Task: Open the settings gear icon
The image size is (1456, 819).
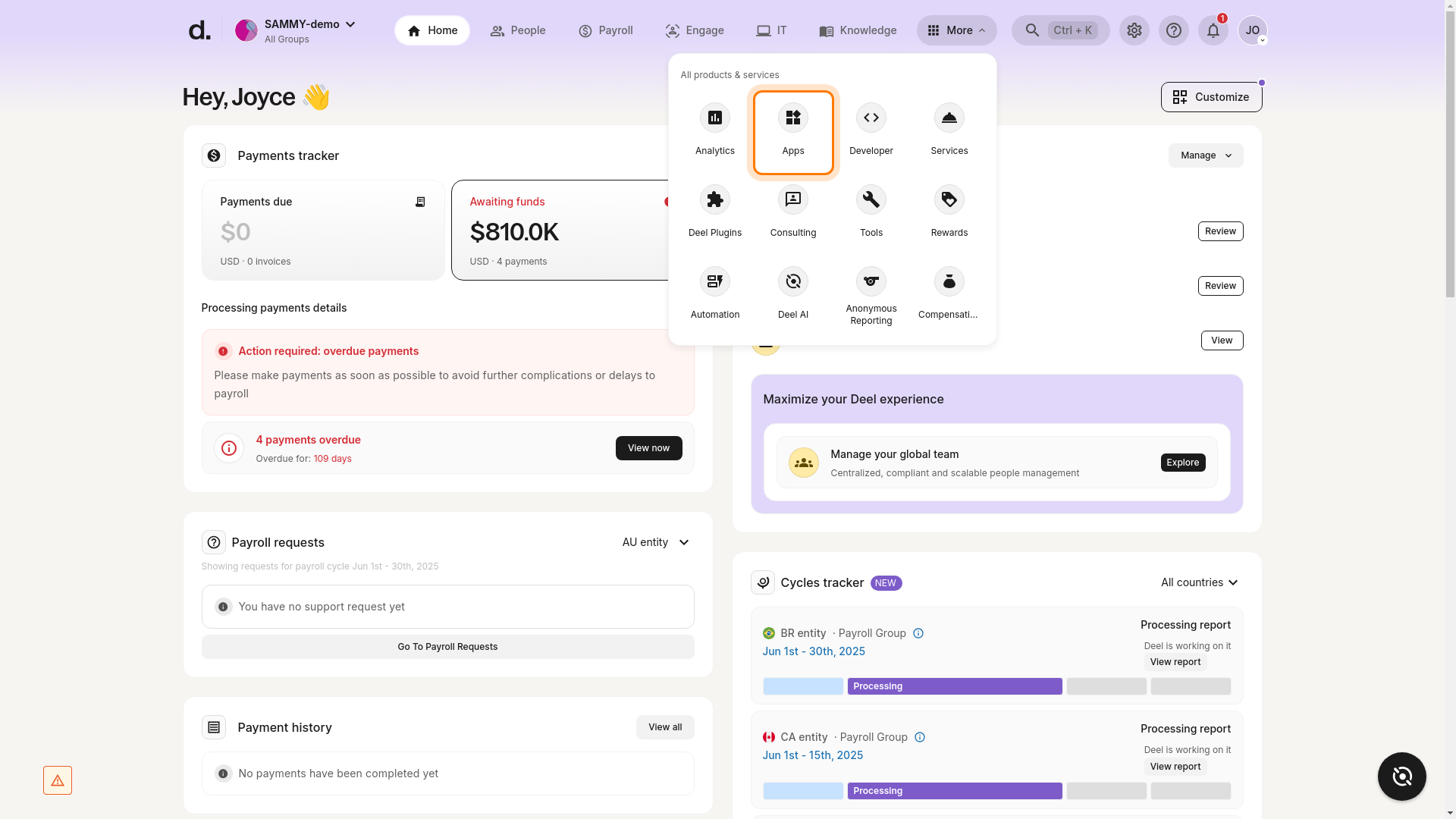Action: tap(1134, 30)
